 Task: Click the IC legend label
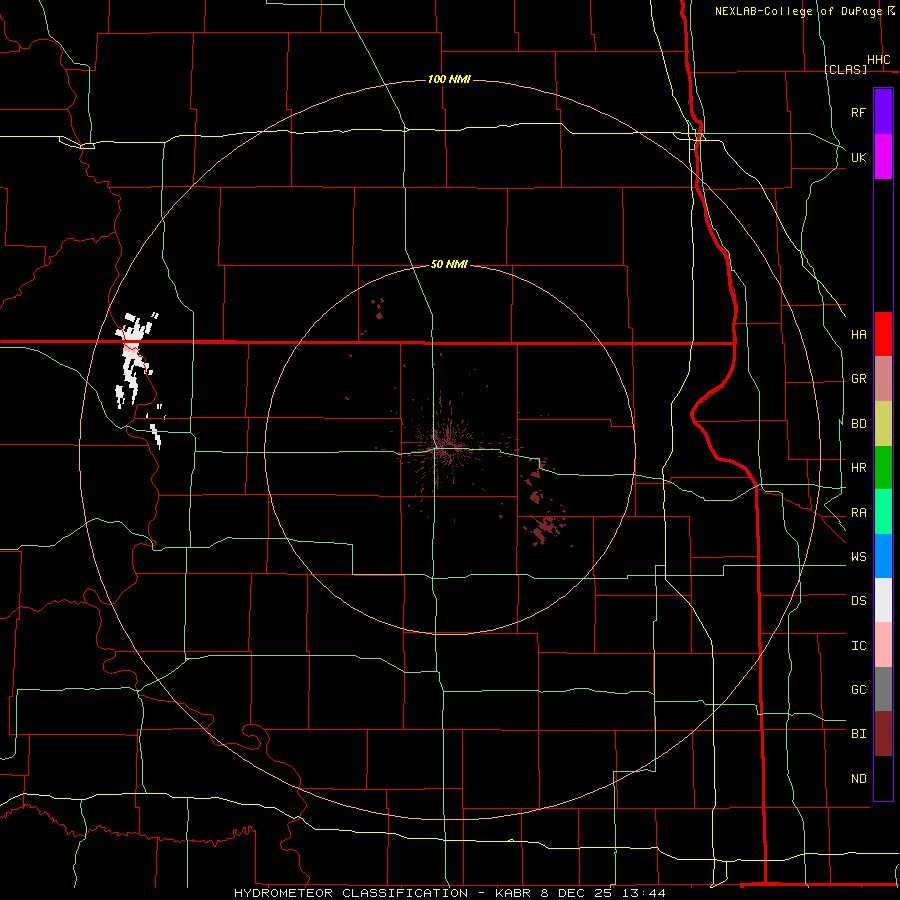pyautogui.click(x=858, y=646)
